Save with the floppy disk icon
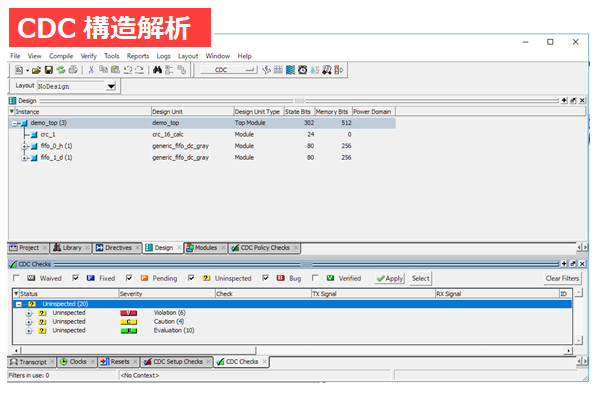This screenshot has width=601, height=396. (49, 70)
